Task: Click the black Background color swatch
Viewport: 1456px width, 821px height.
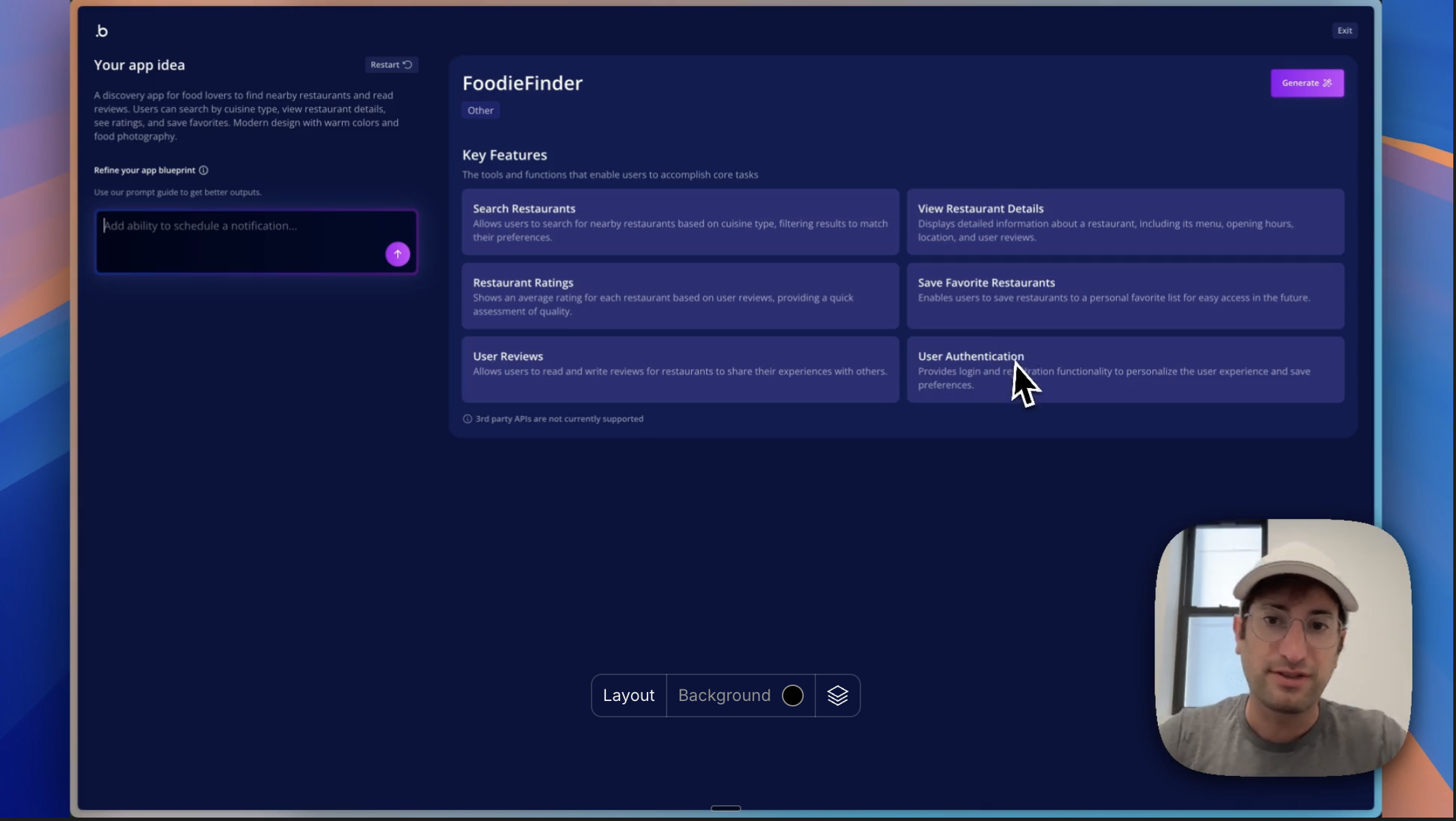Action: coord(791,695)
